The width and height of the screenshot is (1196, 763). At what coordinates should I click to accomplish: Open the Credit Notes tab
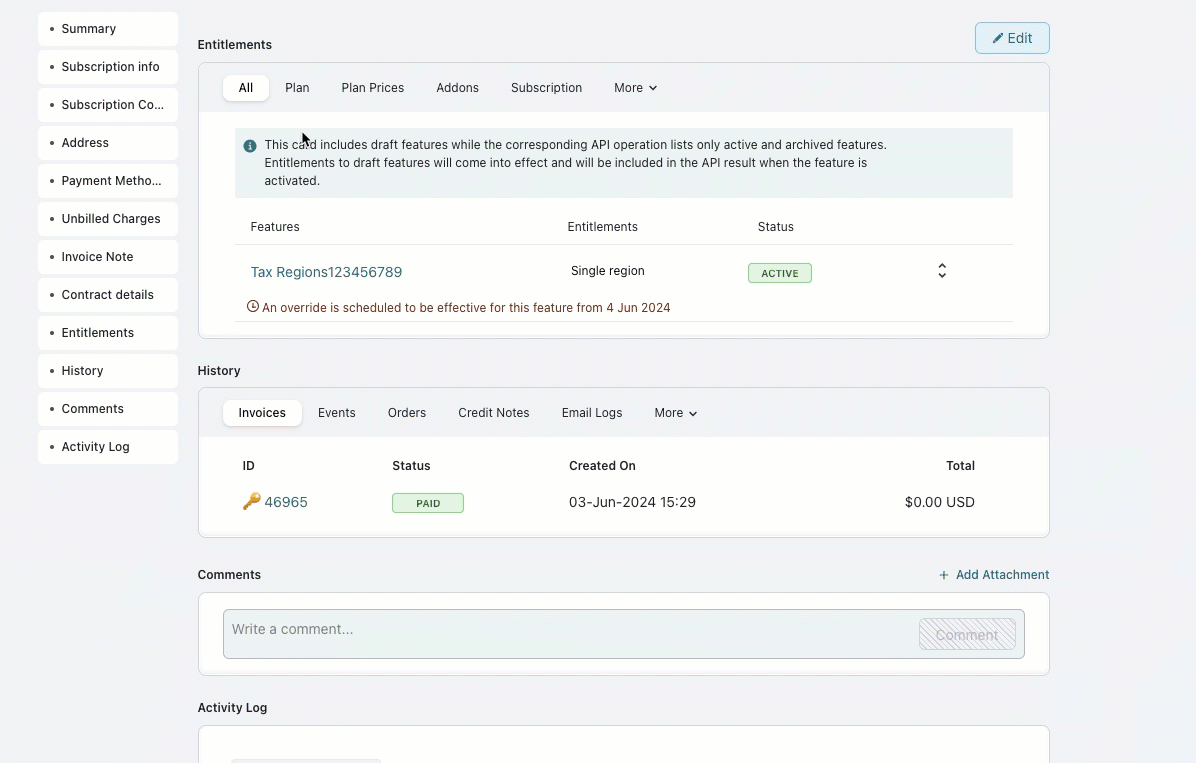tap(494, 413)
